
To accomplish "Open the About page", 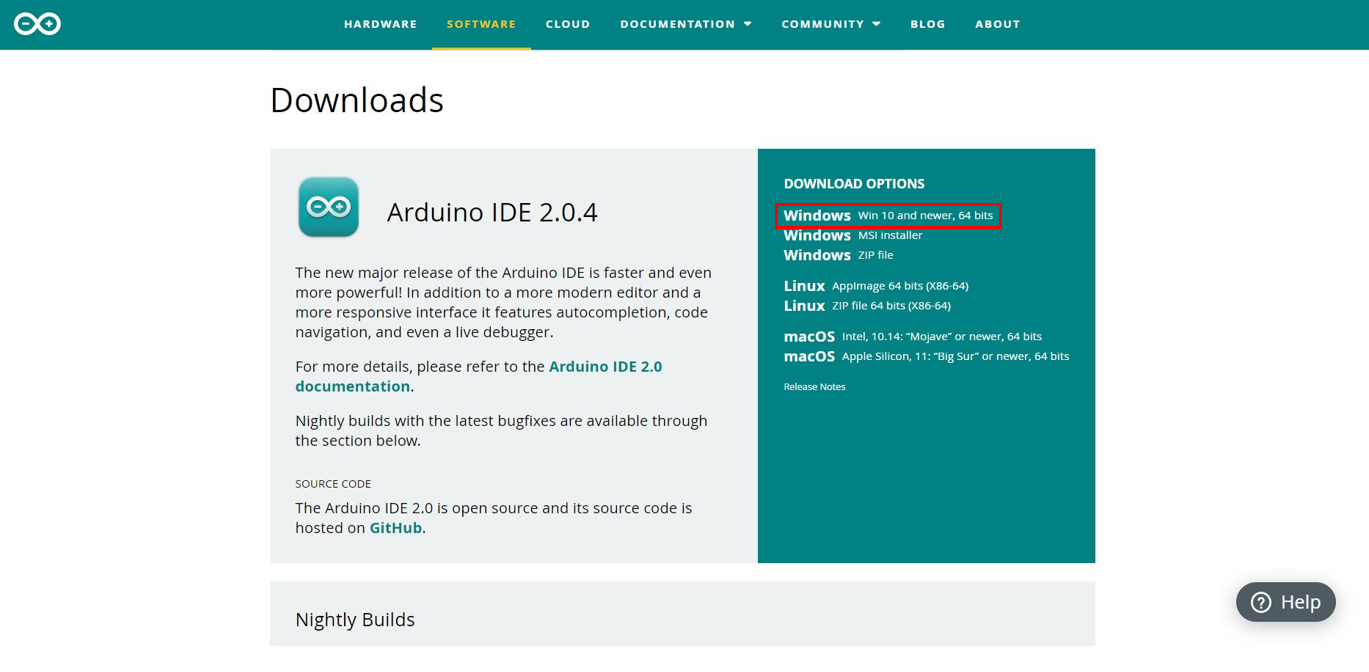I will pos(998,24).
